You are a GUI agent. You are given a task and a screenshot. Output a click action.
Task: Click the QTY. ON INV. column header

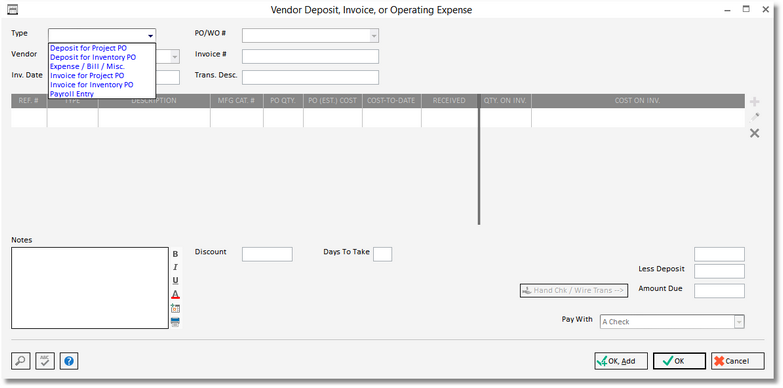tap(505, 101)
